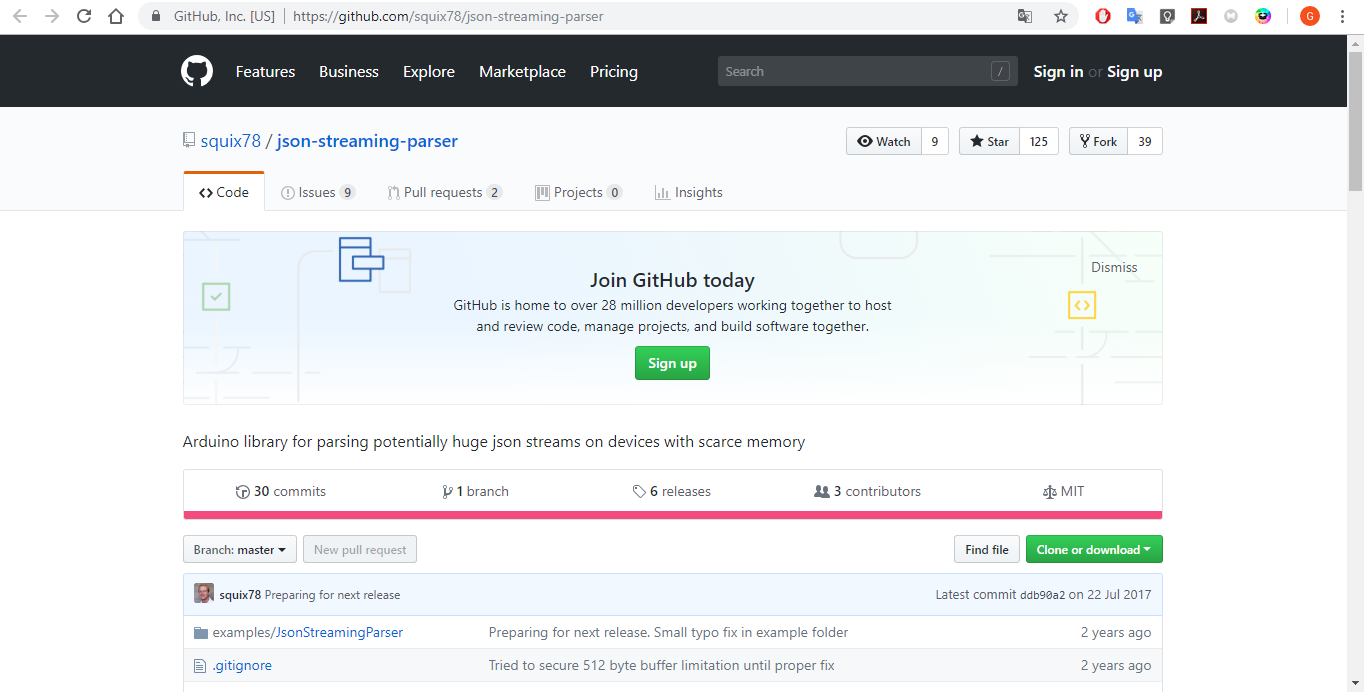Click the page vertical scrollbar thumb
The height and width of the screenshot is (694, 1368).
1356,121
